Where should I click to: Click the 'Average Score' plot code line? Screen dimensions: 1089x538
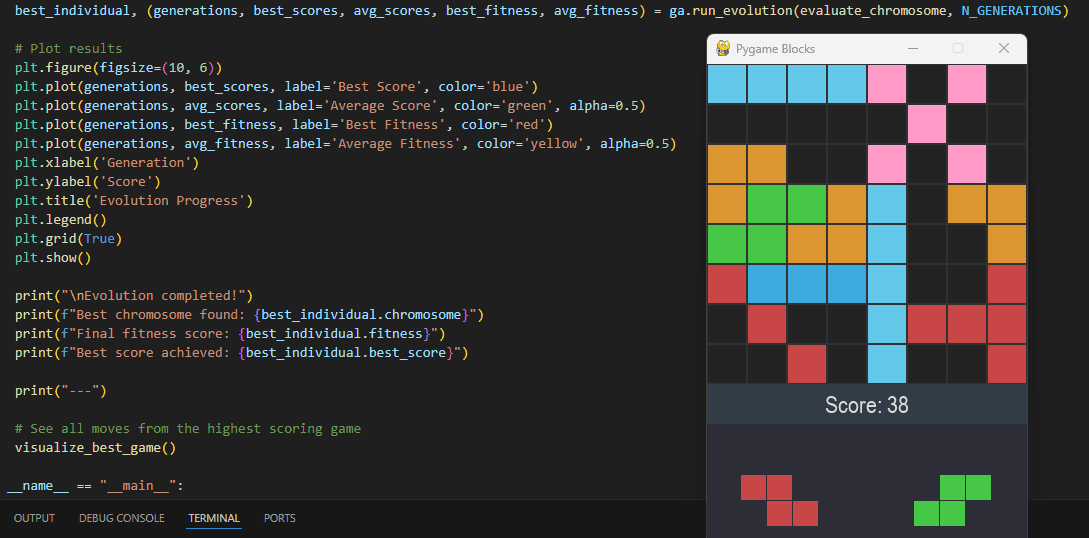(x=330, y=106)
